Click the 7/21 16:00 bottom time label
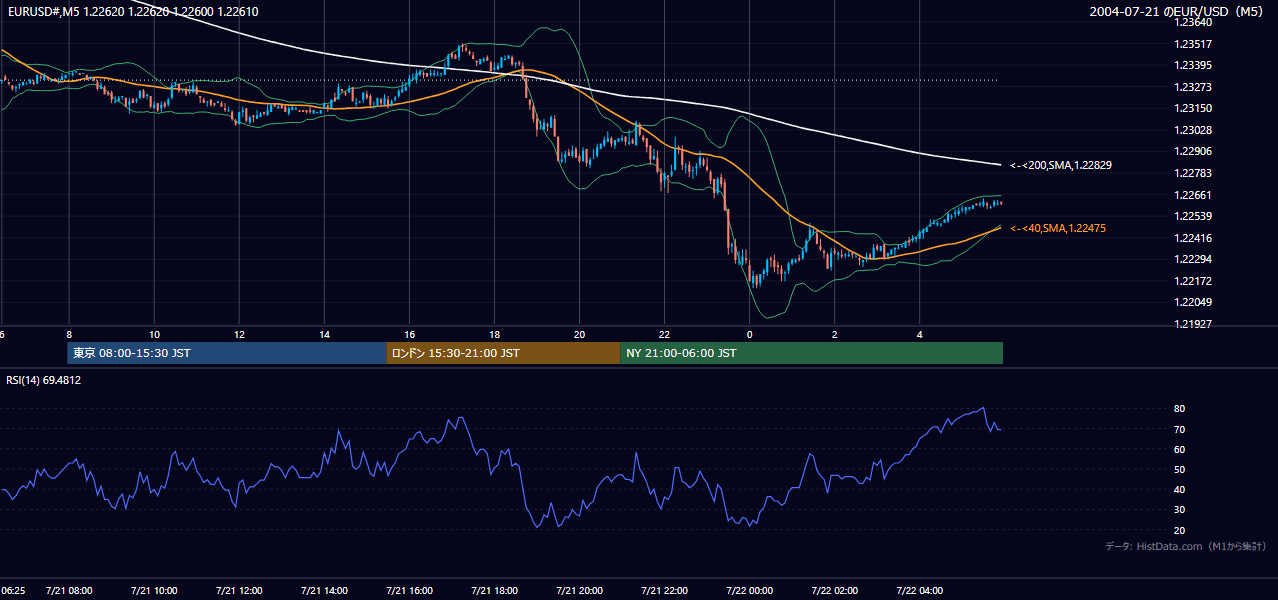Screen dimensions: 1278x600 click(x=409, y=591)
